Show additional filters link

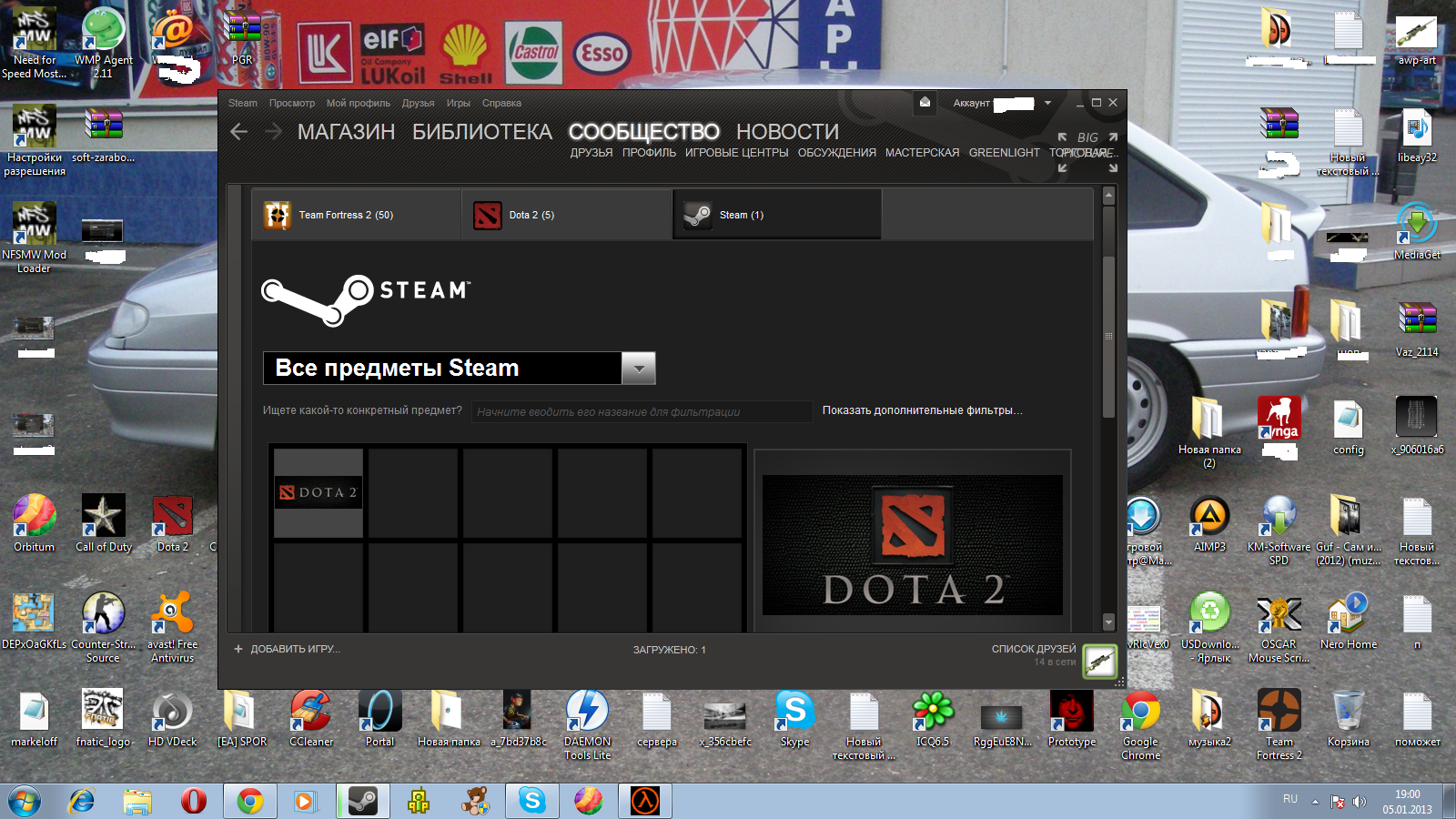point(923,410)
